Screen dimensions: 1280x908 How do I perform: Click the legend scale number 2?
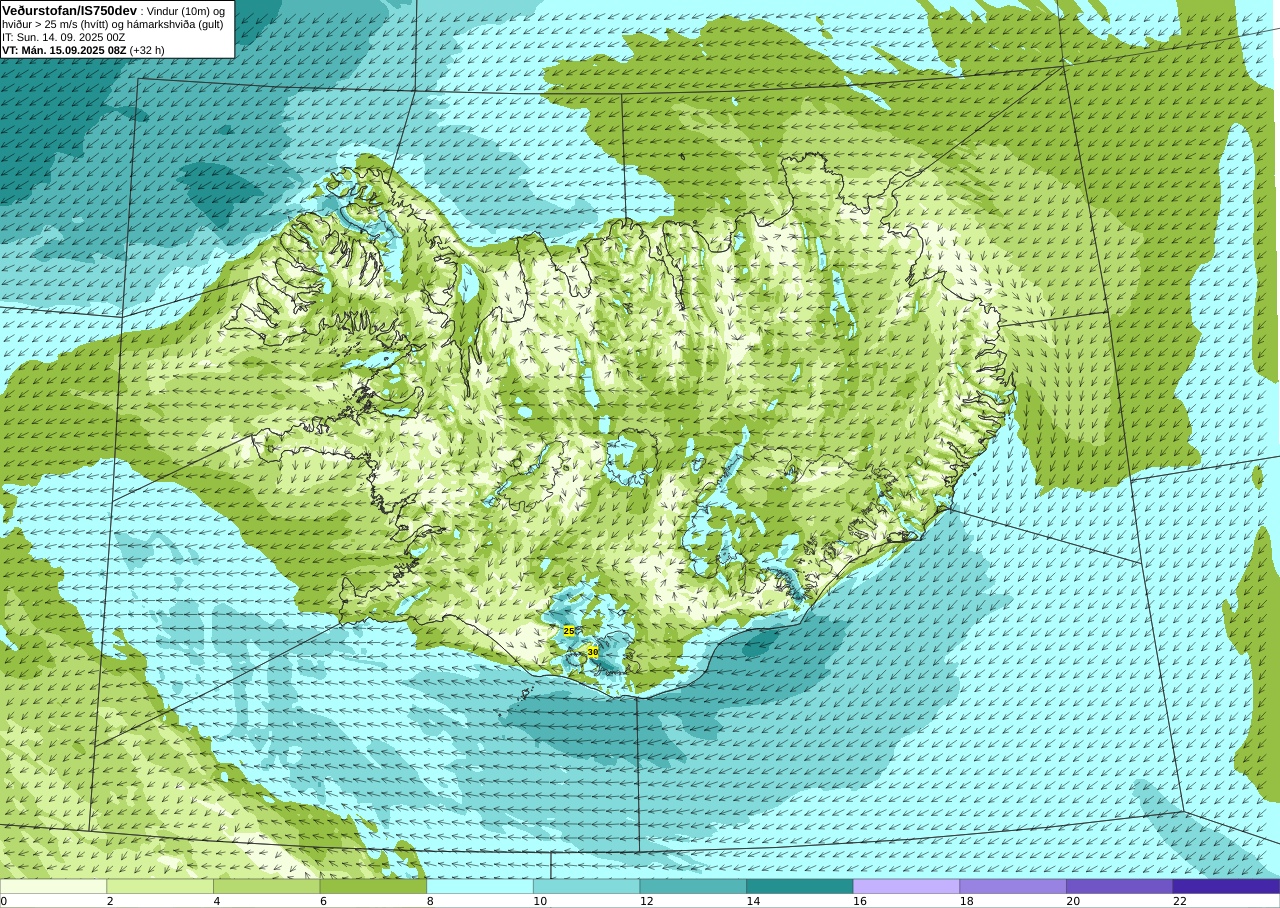pos(110,901)
